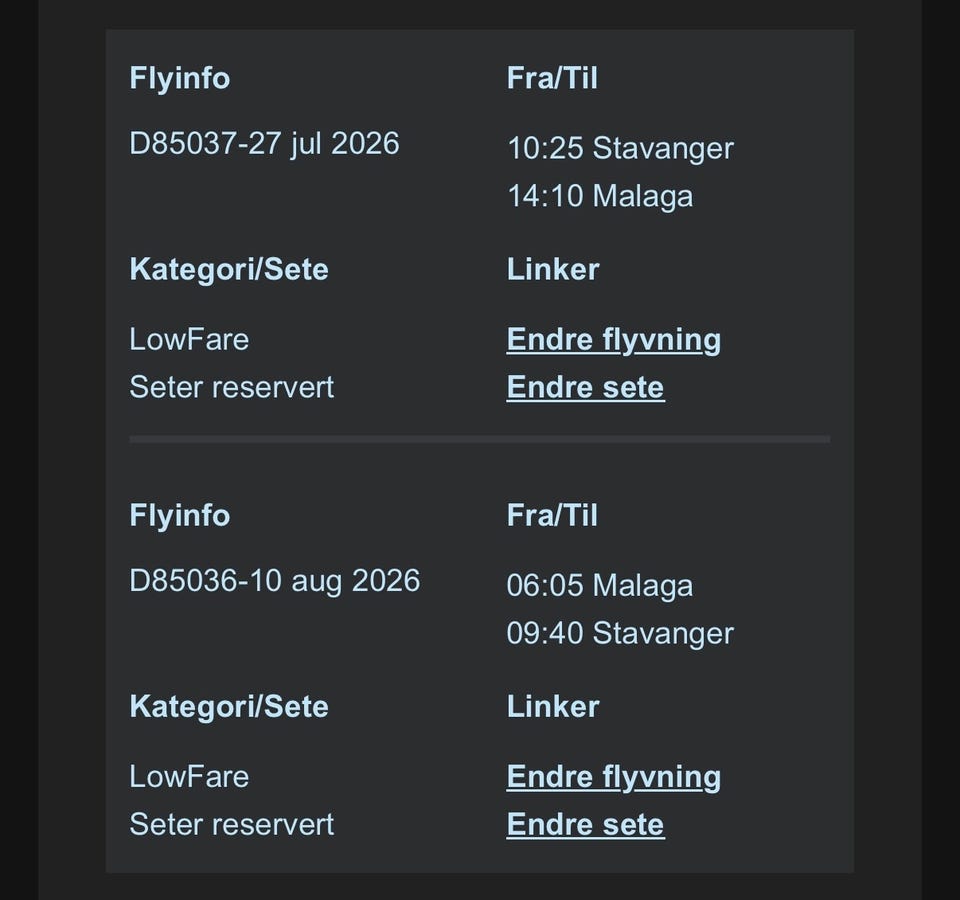Click the 06:05 Malaga departure line
Screen dimensions: 960x900
tap(600, 585)
